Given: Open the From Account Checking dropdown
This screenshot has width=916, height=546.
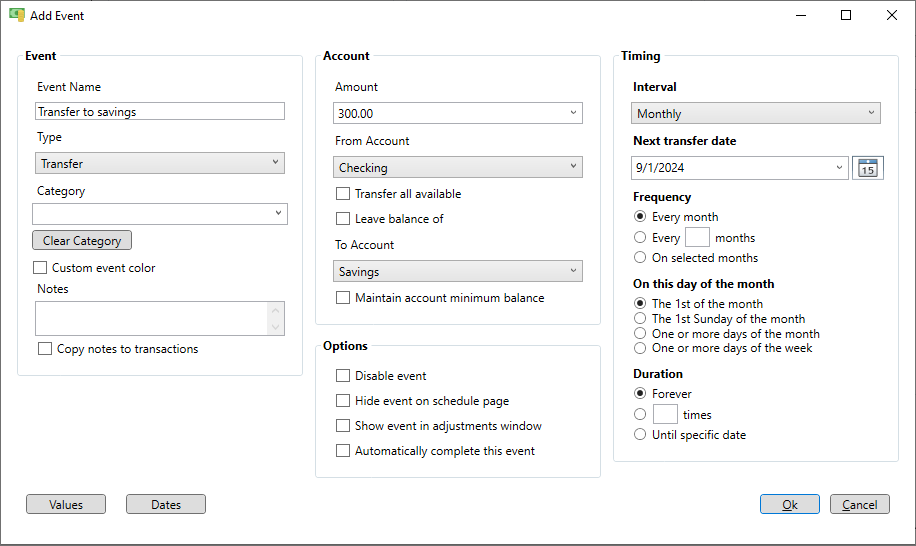Looking at the screenshot, I should point(457,168).
